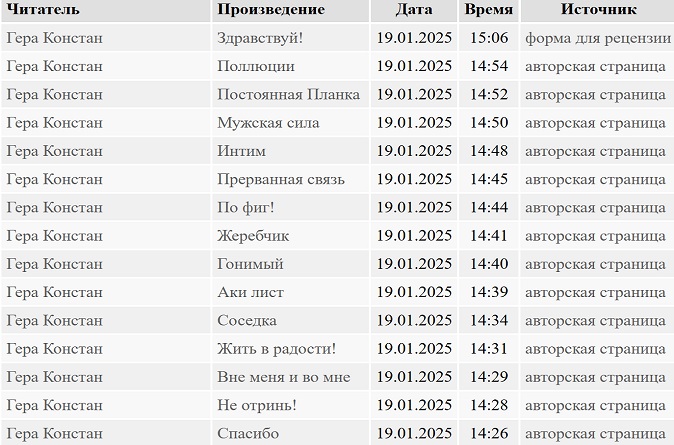
Task: Open the work Жить в радости!
Action: coord(276,349)
